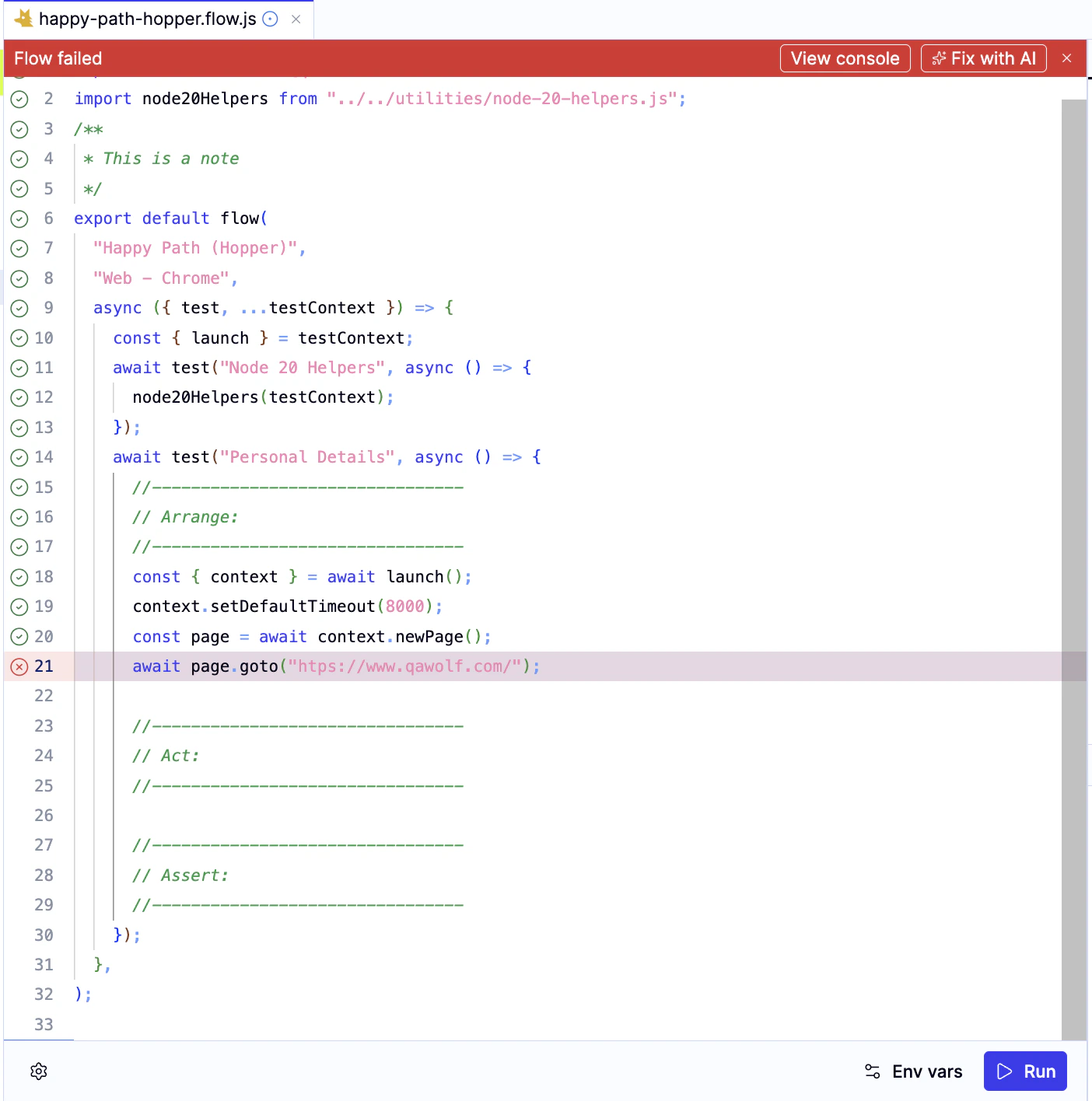1092x1101 pixels.
Task: Open settings via the gear icon
Action: (38, 1071)
